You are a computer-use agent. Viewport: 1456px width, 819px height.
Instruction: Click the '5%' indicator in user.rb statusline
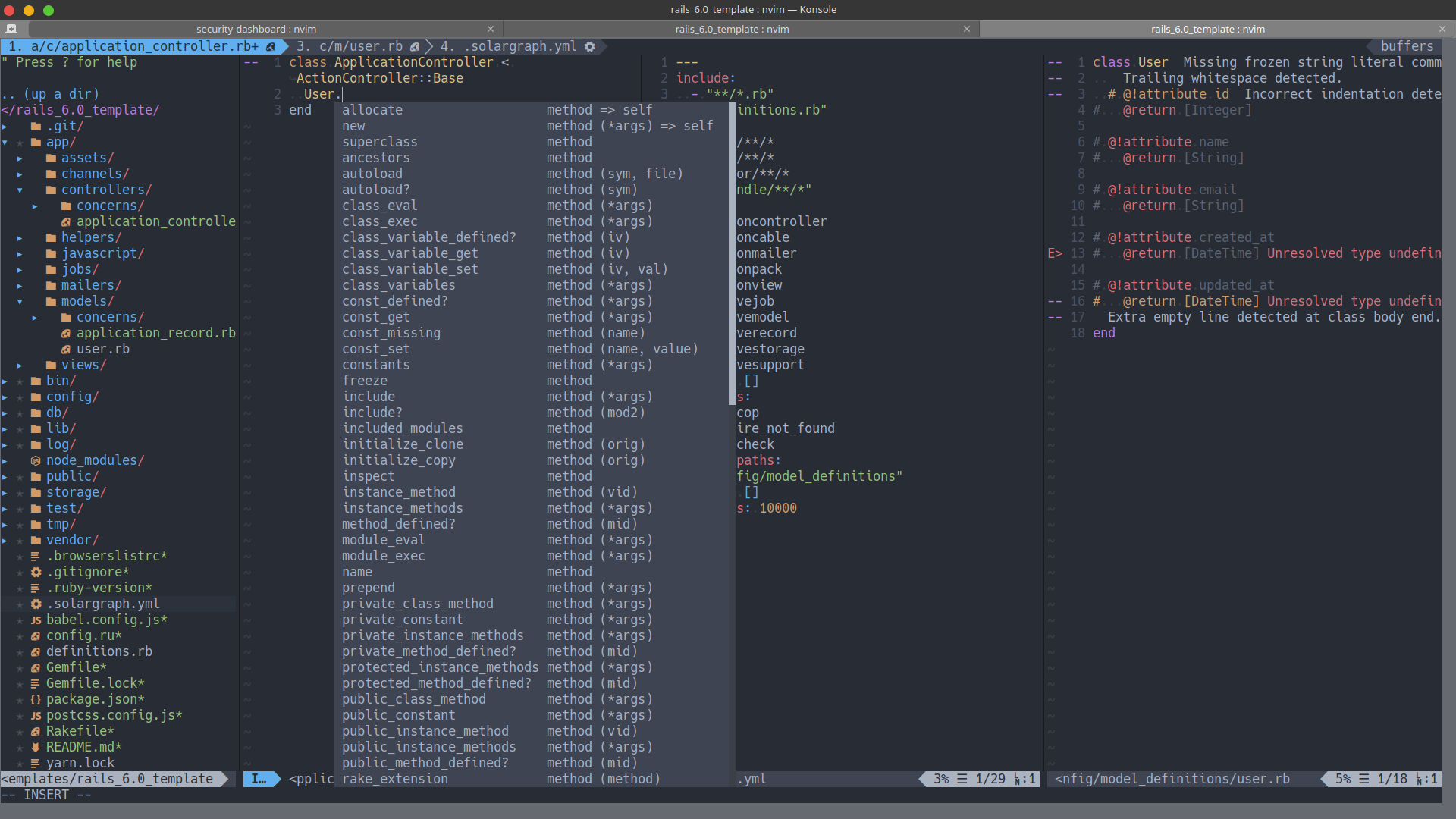(x=1342, y=780)
